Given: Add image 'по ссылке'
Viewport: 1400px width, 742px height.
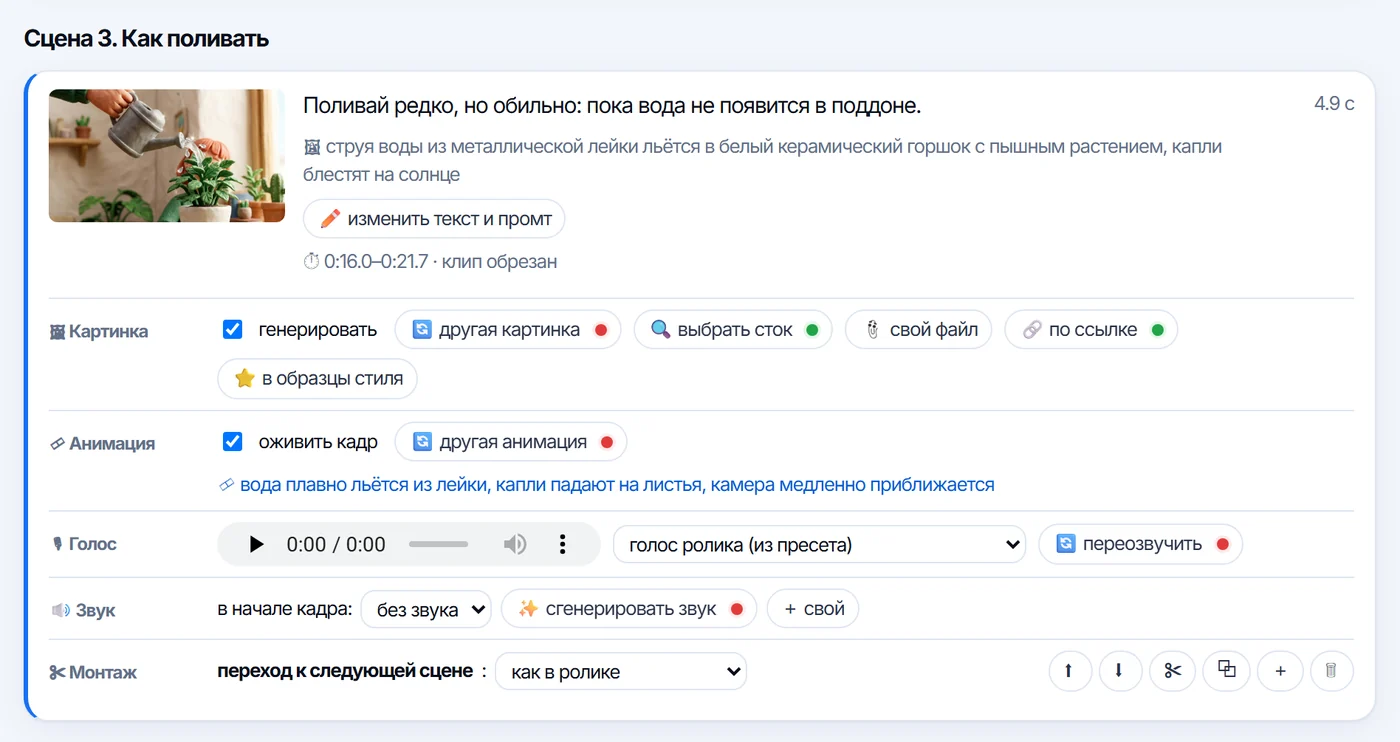Looking at the screenshot, I should point(1091,329).
